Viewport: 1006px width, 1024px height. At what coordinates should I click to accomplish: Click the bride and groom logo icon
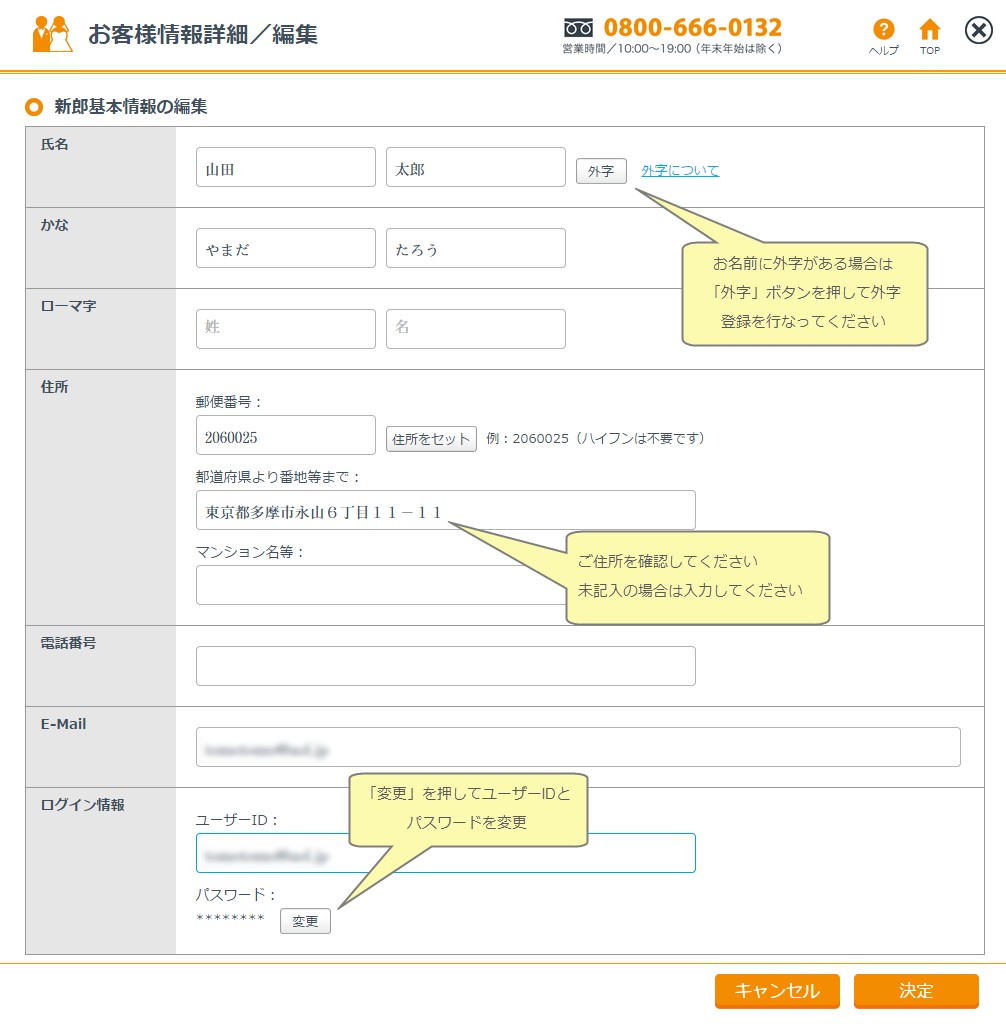tap(52, 34)
